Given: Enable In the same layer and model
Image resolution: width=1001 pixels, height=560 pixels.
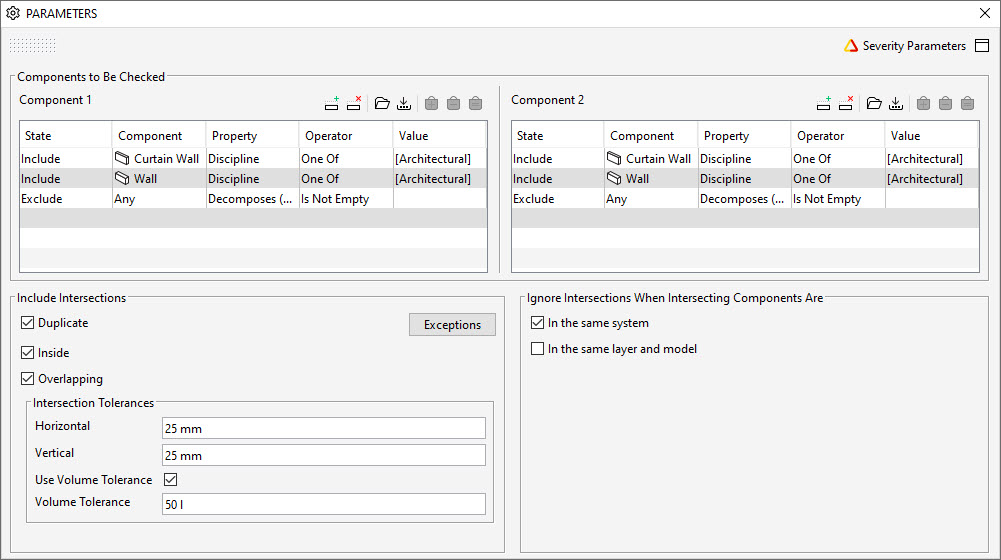Looking at the screenshot, I should (x=538, y=349).
